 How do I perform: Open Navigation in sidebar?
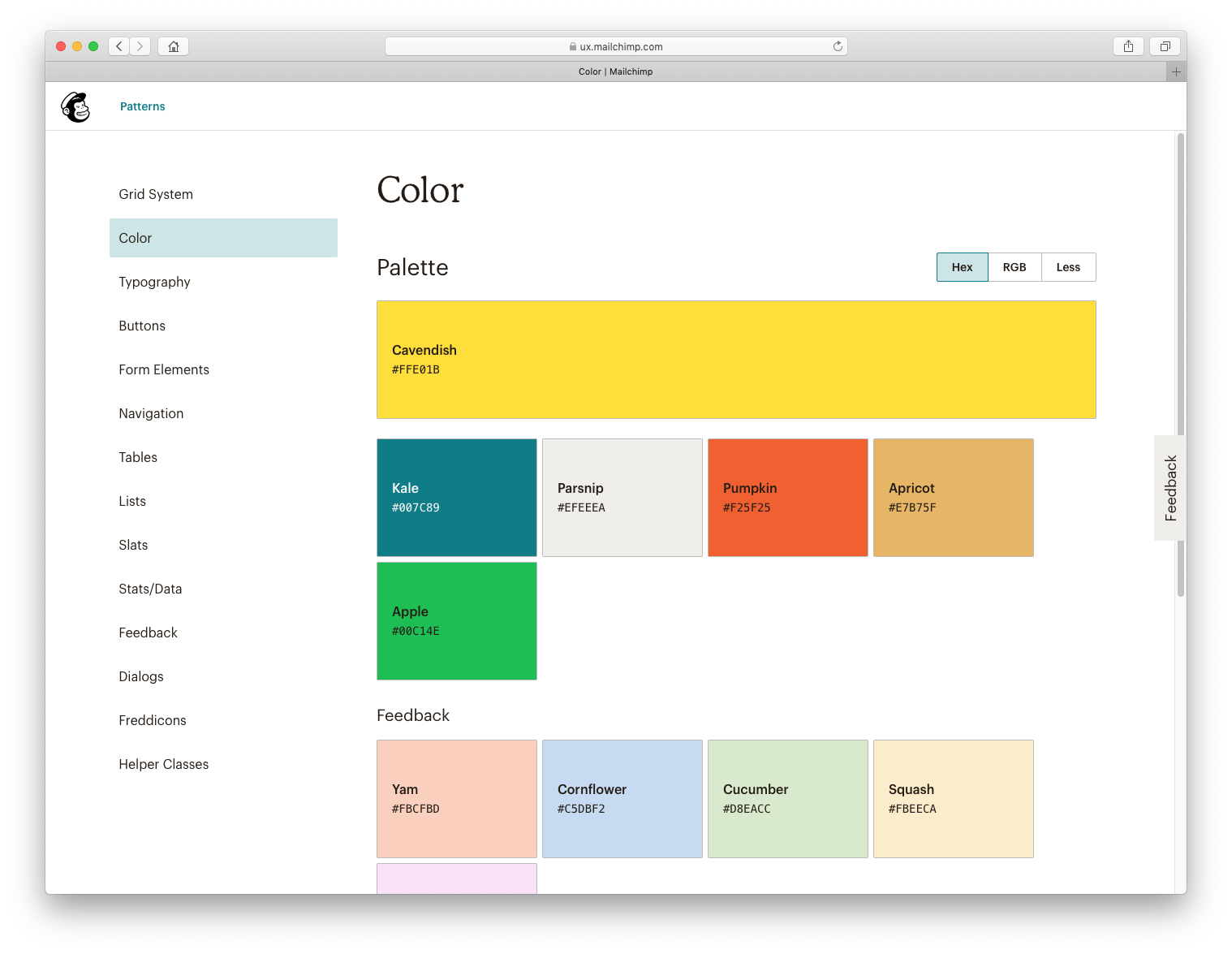point(223,413)
